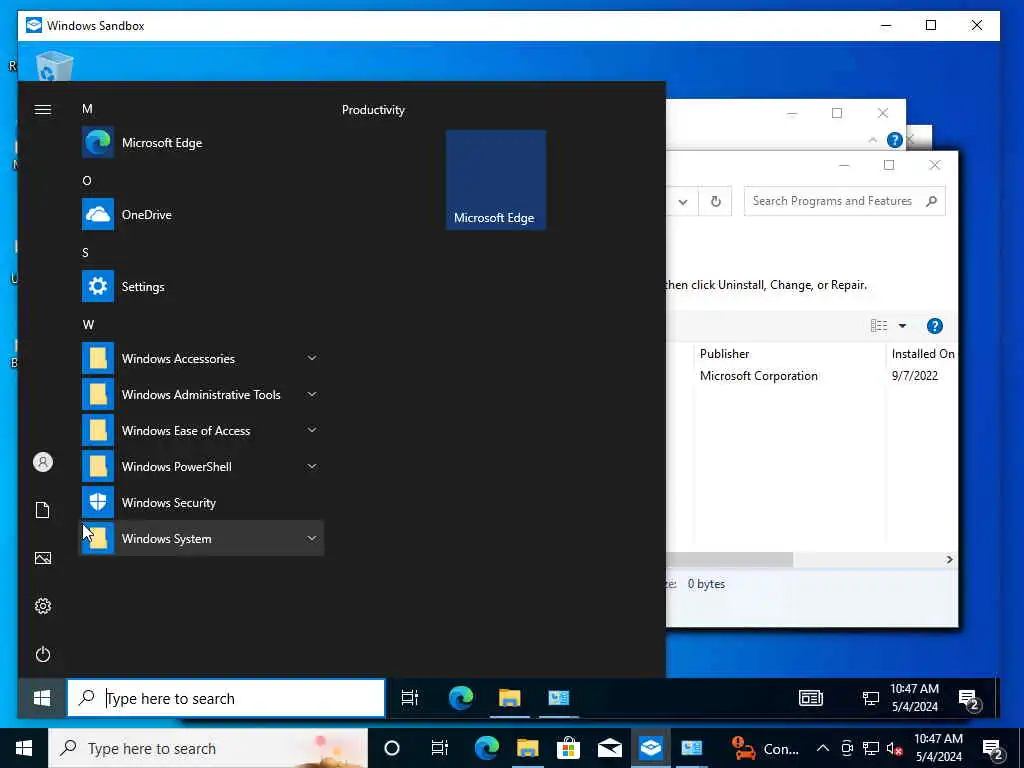The height and width of the screenshot is (768, 1024).
Task: Maximize the Windows Sandbox window
Action: pyautogui.click(x=931, y=25)
